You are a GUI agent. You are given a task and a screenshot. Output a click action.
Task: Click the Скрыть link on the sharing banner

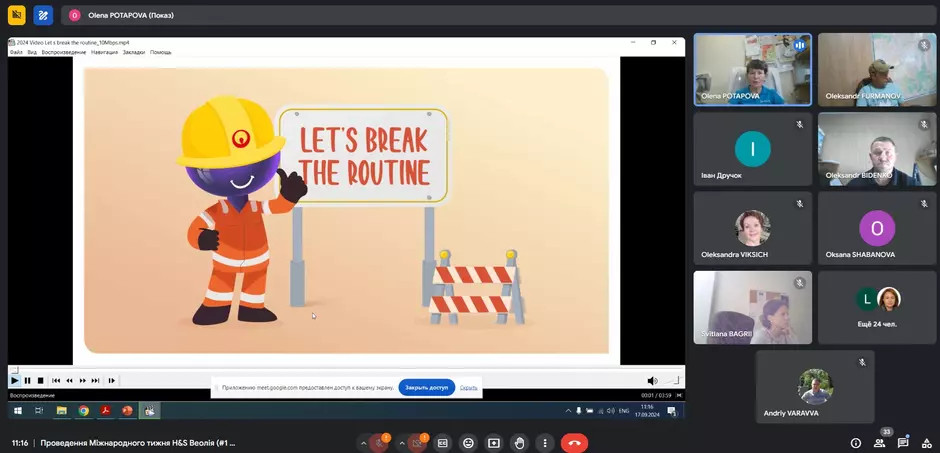(469, 388)
